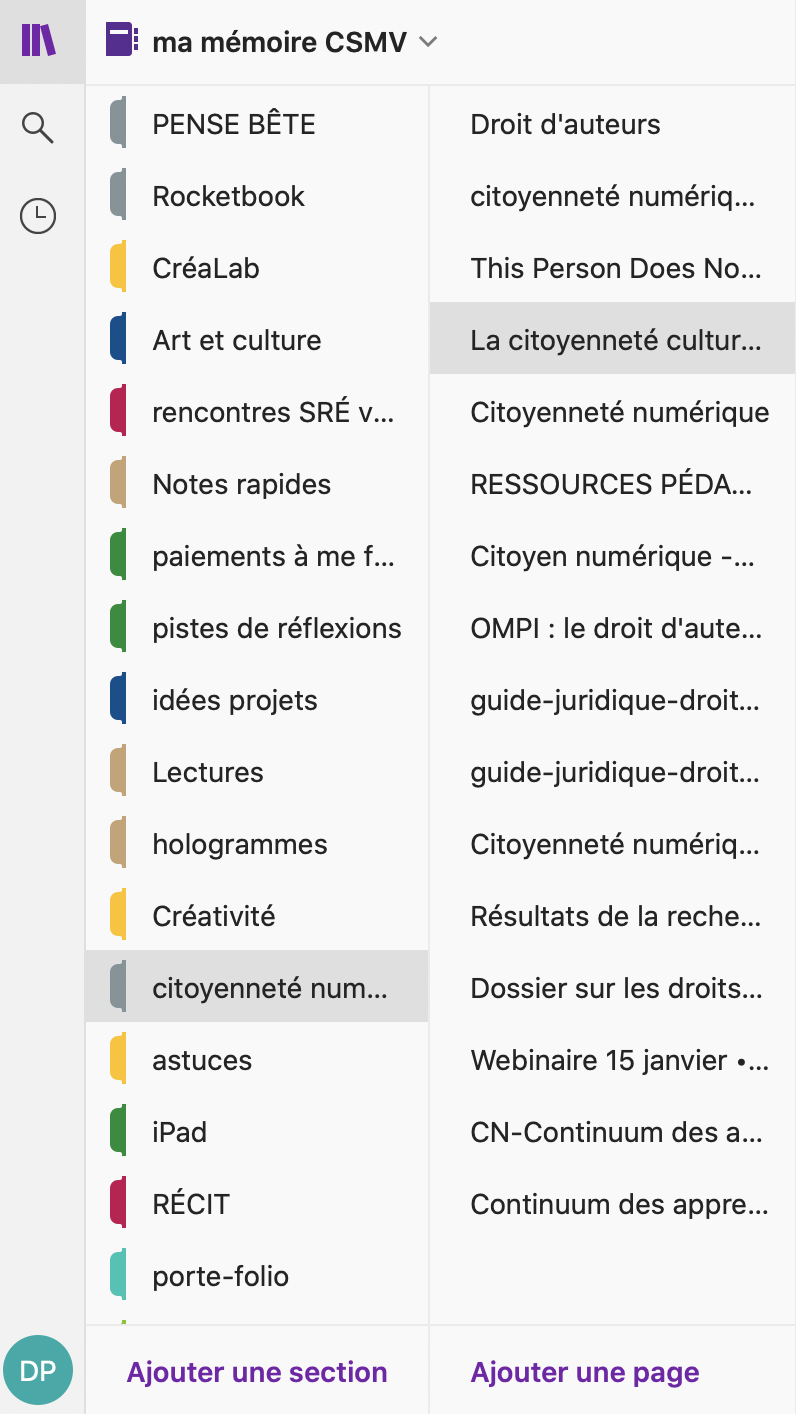Open recent notes clock icon

pyautogui.click(x=38, y=216)
